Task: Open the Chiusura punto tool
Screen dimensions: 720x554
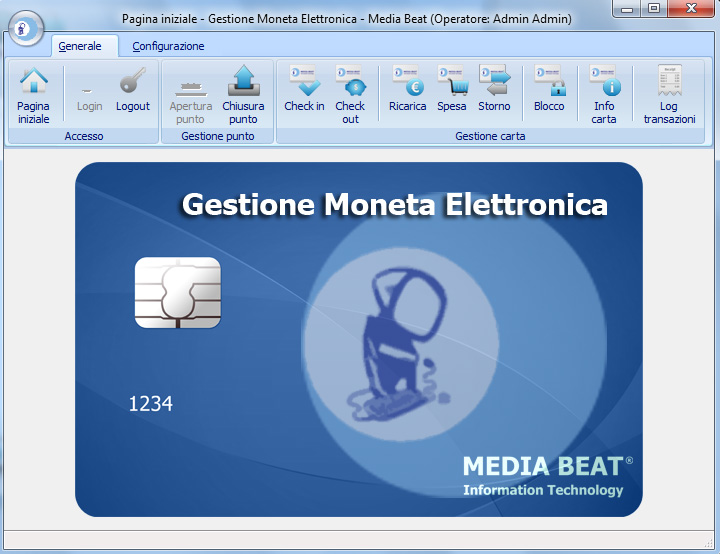Action: pos(243,95)
